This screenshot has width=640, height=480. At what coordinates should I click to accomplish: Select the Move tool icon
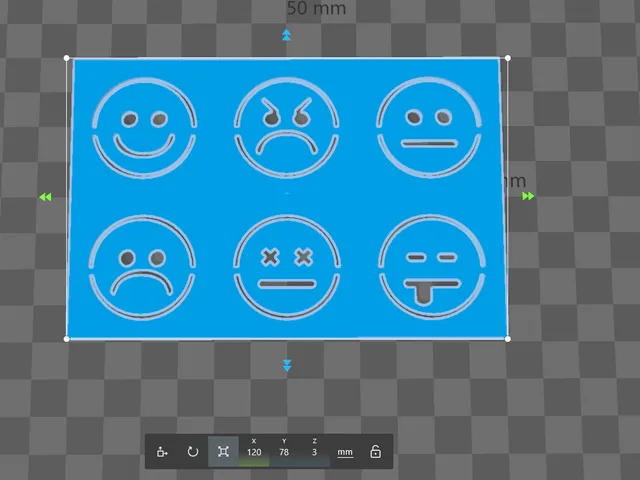pos(162,452)
